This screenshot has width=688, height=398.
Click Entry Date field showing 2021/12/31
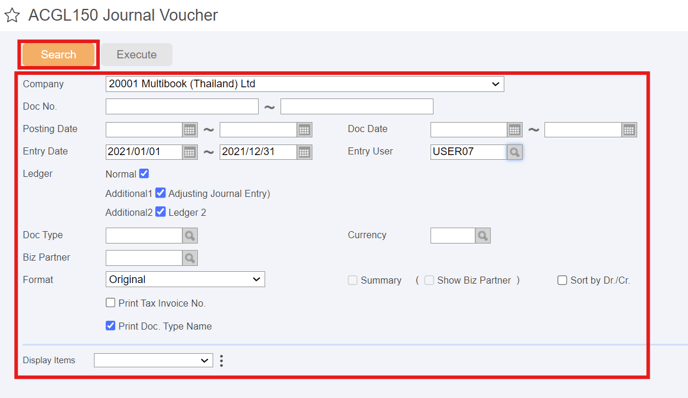[x=258, y=152]
